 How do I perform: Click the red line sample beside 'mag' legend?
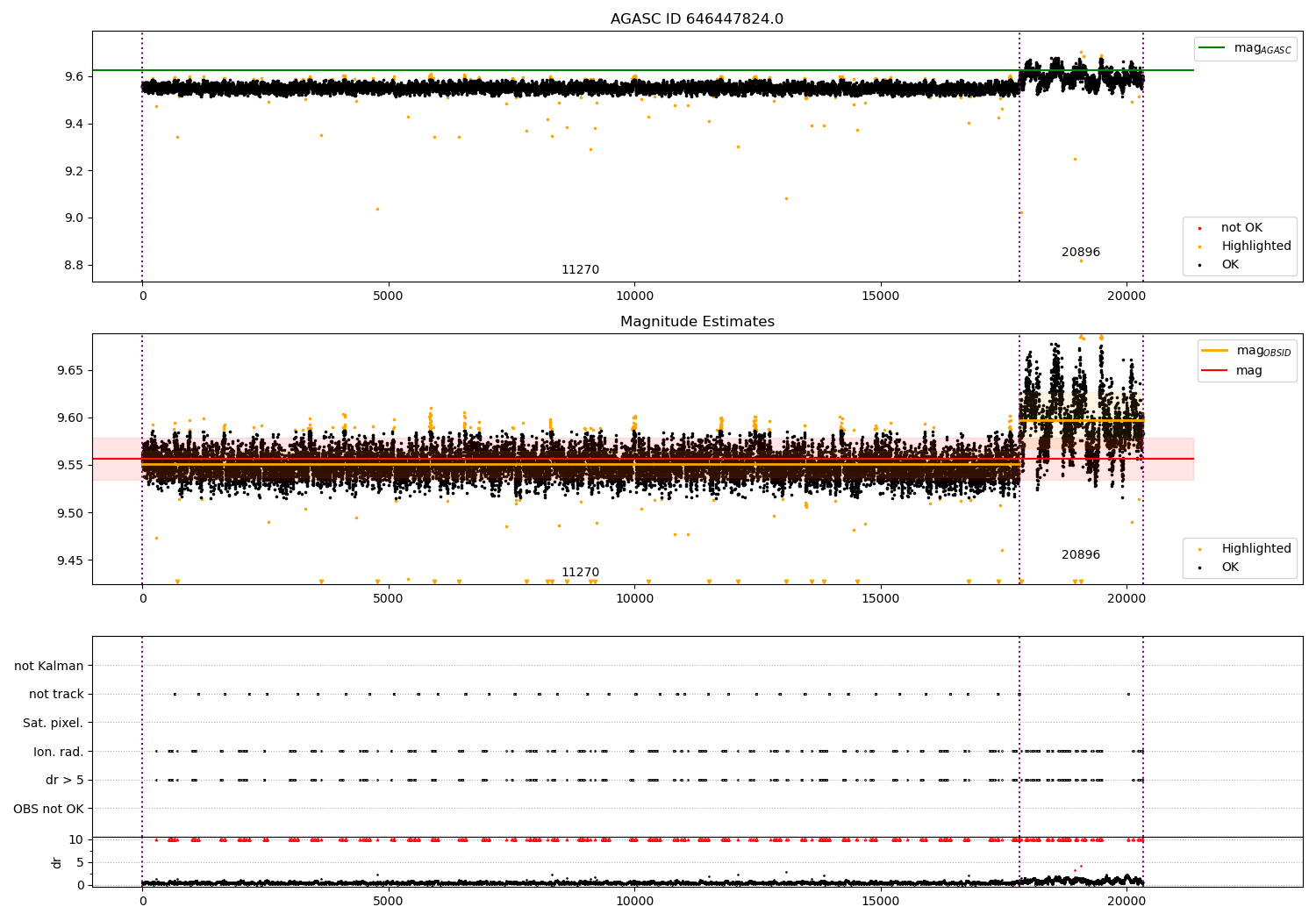(1215, 371)
